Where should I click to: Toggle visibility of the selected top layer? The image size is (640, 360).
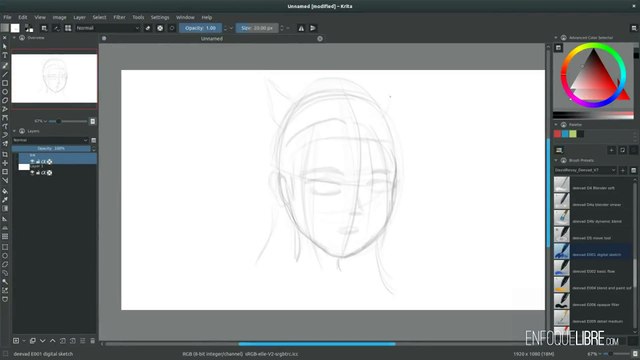(x=32, y=162)
